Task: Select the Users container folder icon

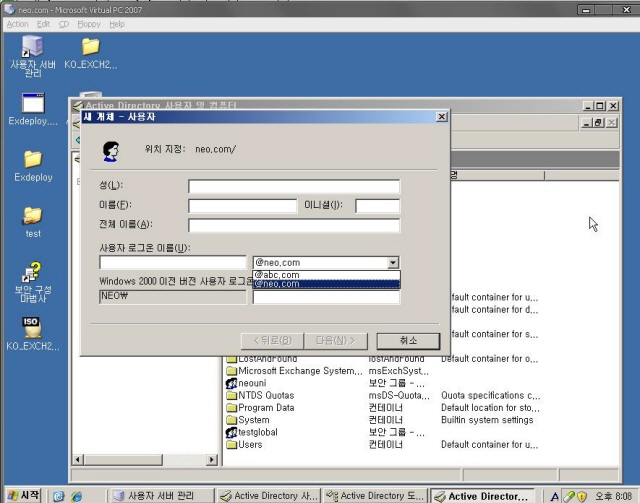Action: pyautogui.click(x=231, y=444)
